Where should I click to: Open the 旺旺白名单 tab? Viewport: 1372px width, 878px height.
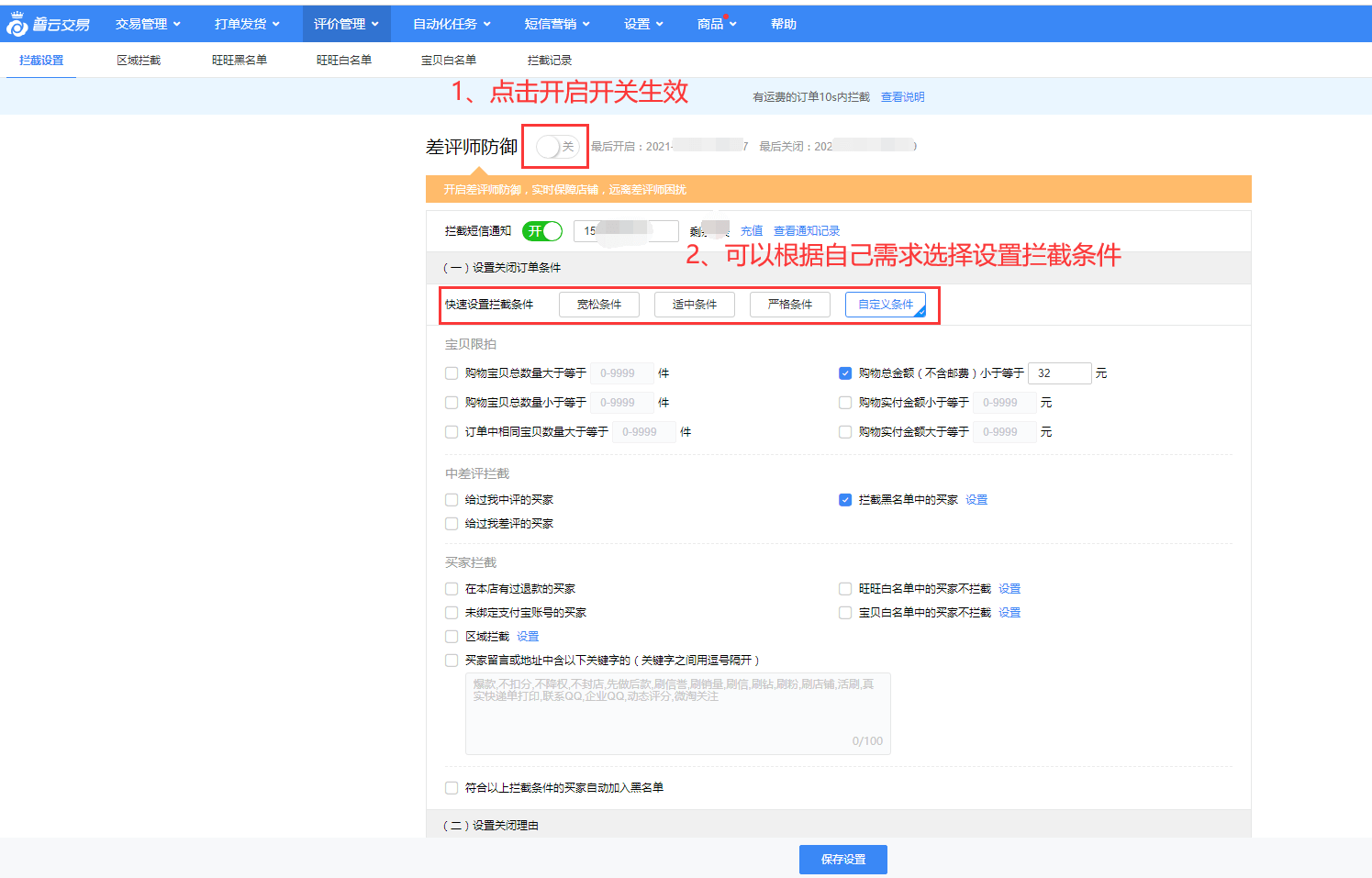(344, 61)
